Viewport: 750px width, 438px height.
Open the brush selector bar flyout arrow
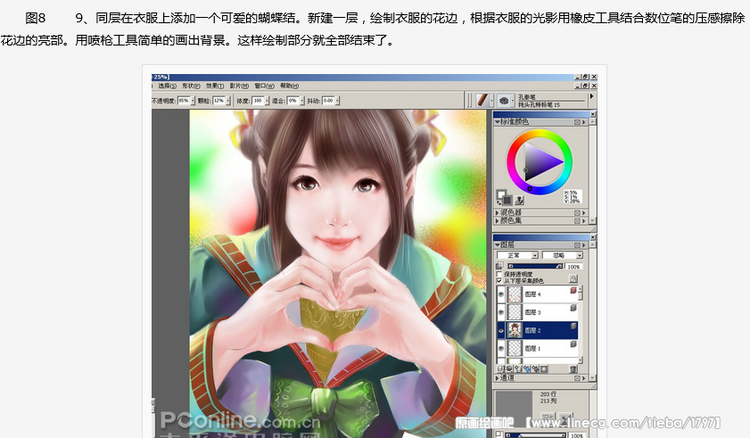pos(592,96)
